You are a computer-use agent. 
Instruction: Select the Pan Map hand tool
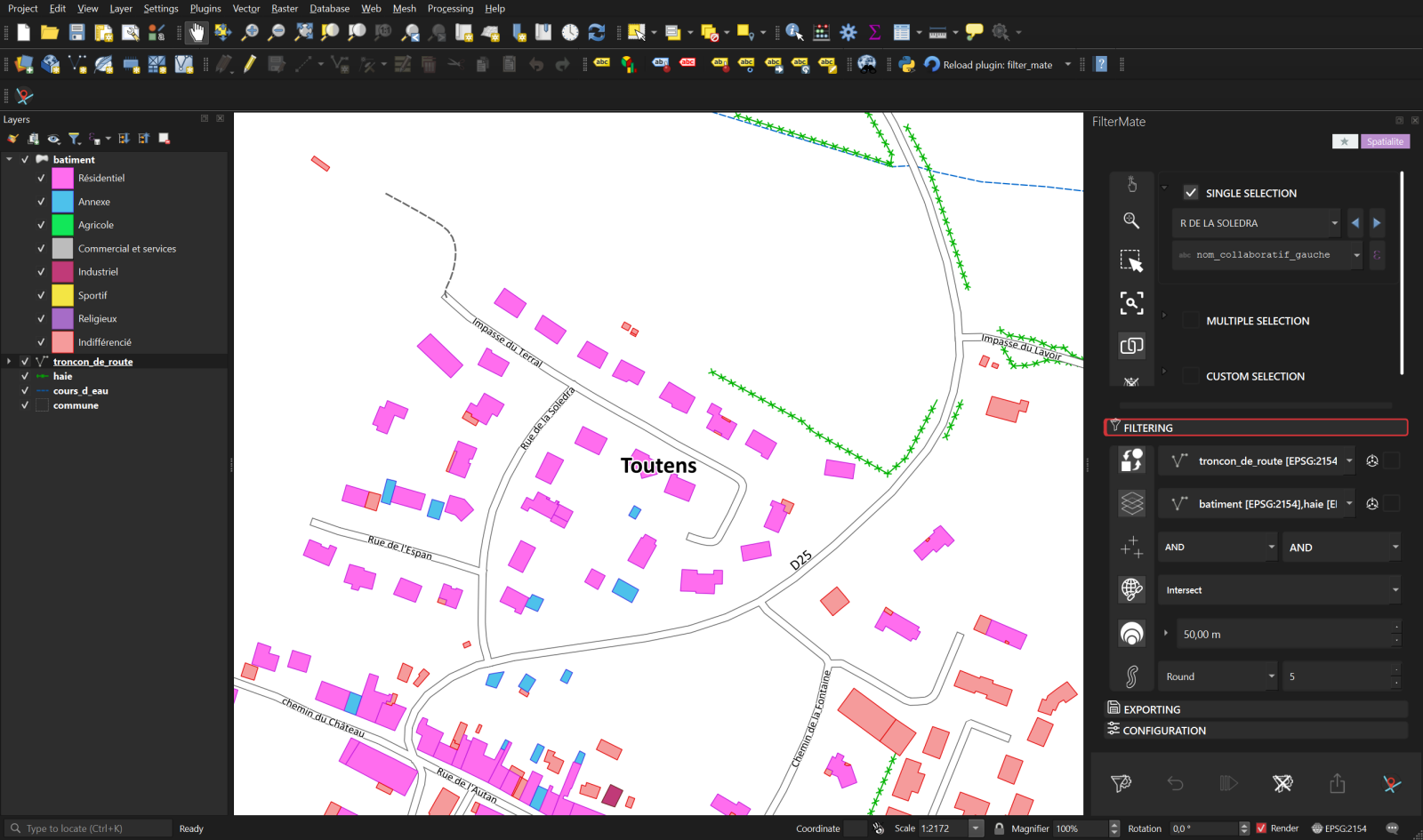coord(197,33)
